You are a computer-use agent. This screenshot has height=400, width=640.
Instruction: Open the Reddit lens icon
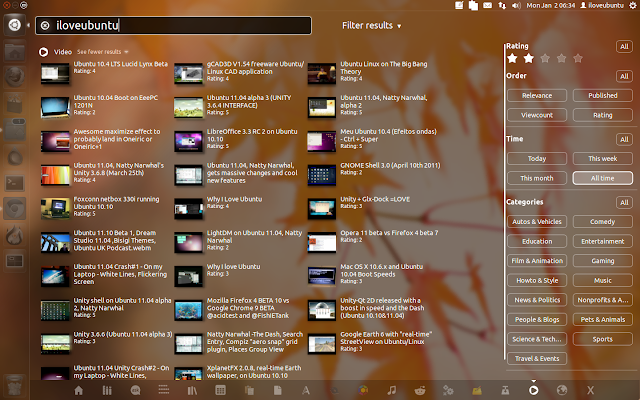pyautogui.click(x=420, y=391)
